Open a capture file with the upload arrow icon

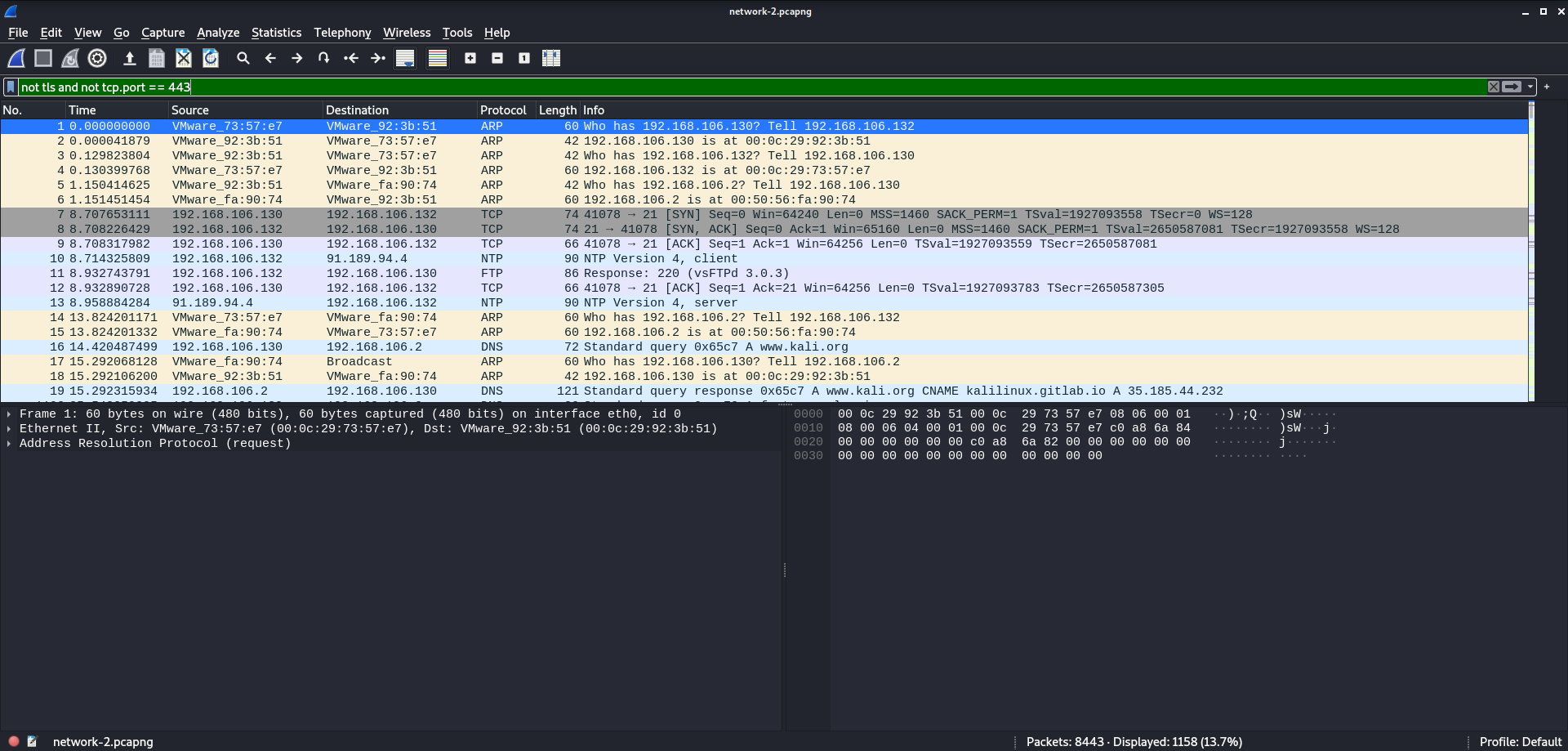[x=129, y=58]
